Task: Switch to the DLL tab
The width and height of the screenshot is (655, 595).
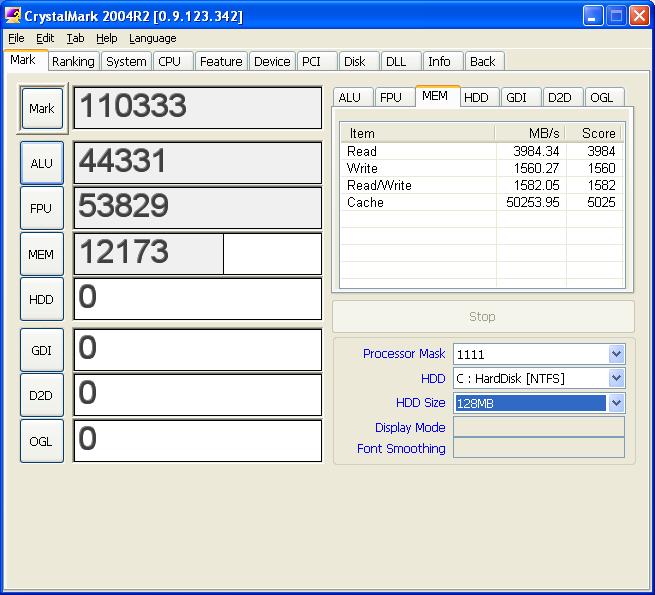Action: [x=401, y=61]
